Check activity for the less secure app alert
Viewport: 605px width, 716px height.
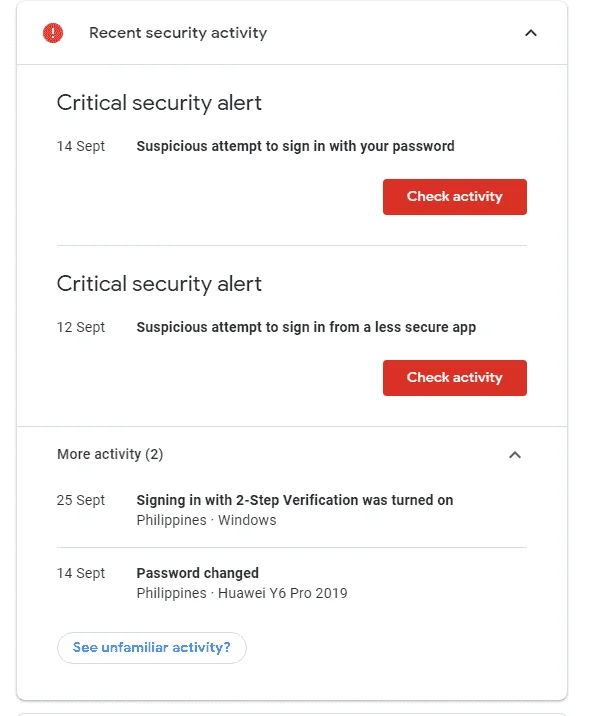pos(455,378)
